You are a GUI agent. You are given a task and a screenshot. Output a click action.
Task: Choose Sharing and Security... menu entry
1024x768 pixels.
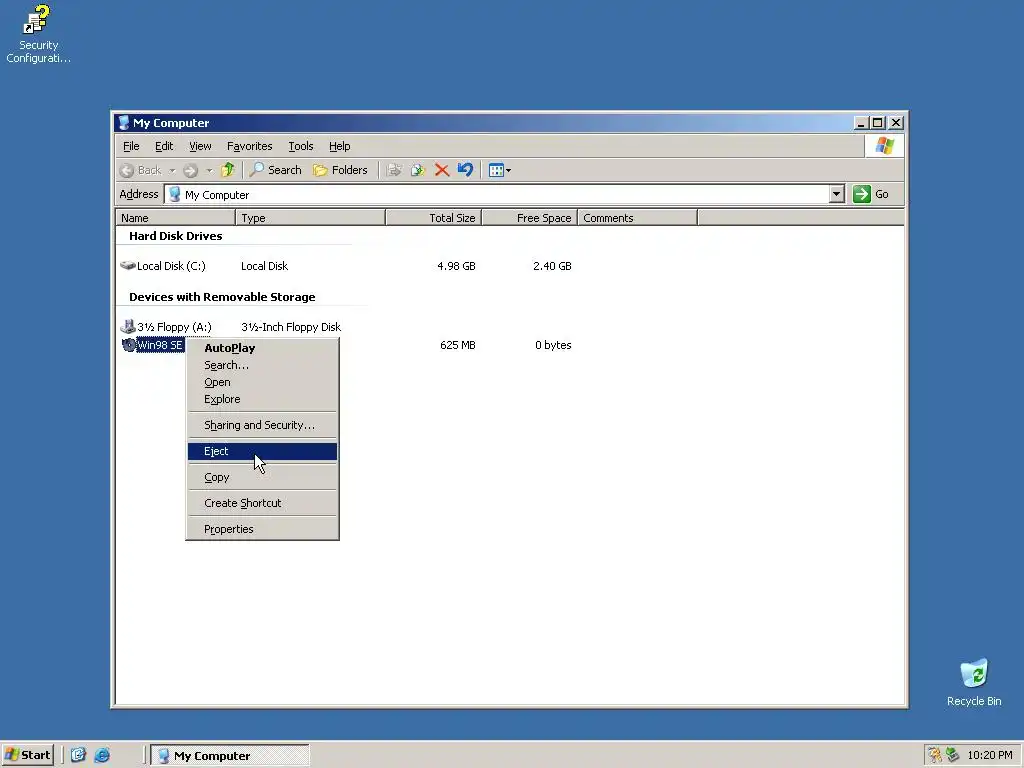click(263, 425)
